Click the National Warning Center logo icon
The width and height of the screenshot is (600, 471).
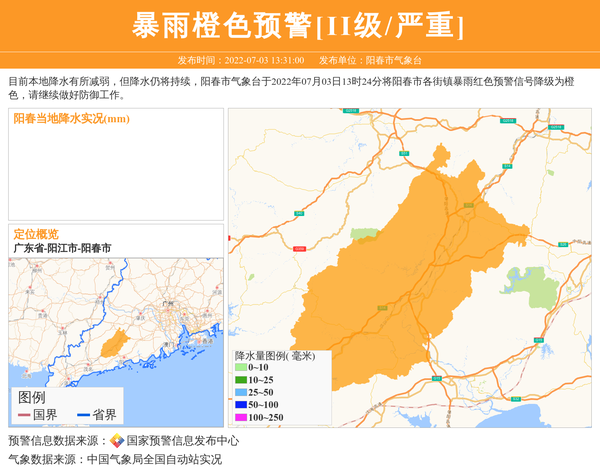[x=117, y=440]
